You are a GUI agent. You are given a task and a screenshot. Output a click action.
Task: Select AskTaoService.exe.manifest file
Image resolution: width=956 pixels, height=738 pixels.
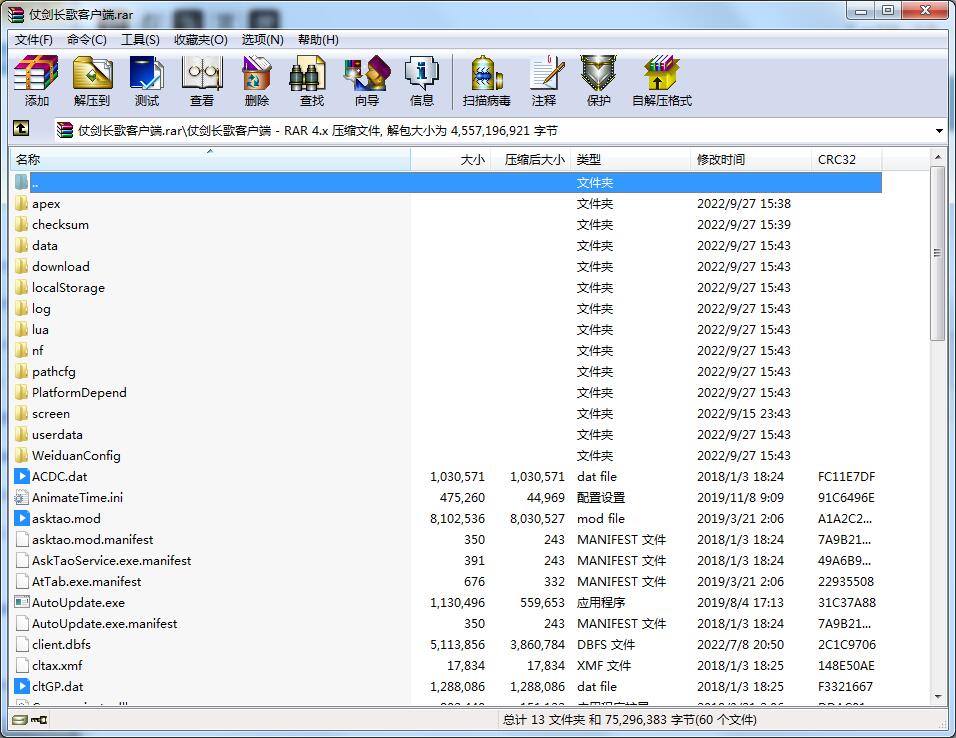(447, 560)
